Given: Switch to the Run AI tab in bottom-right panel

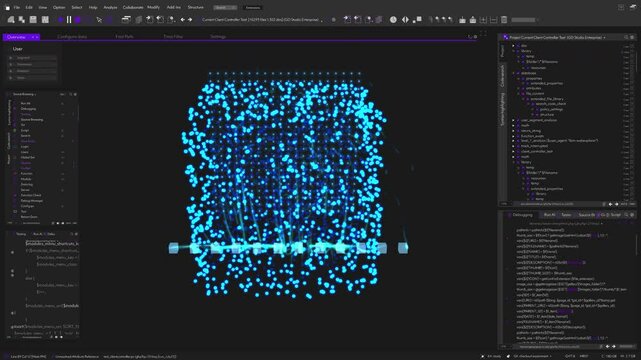Looking at the screenshot, I should (x=549, y=215).
